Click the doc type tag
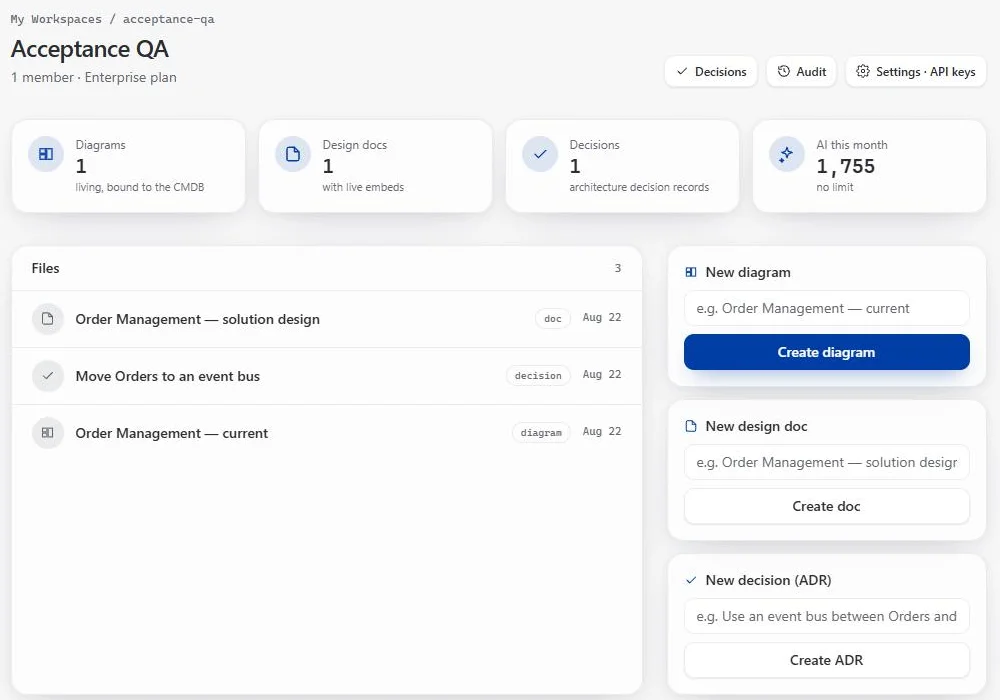1000x700 pixels. 553,319
